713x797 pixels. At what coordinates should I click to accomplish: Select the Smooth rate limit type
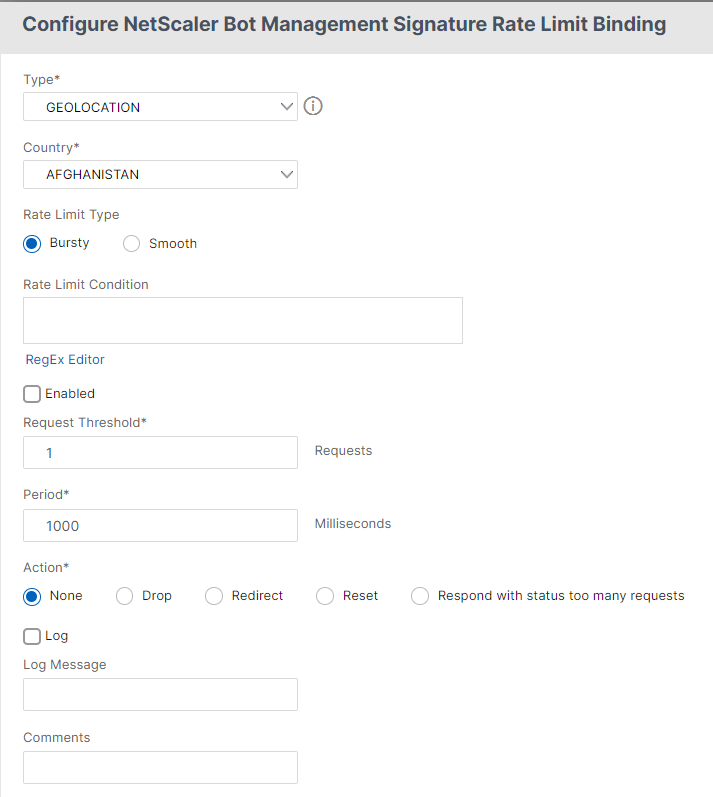(x=131, y=243)
